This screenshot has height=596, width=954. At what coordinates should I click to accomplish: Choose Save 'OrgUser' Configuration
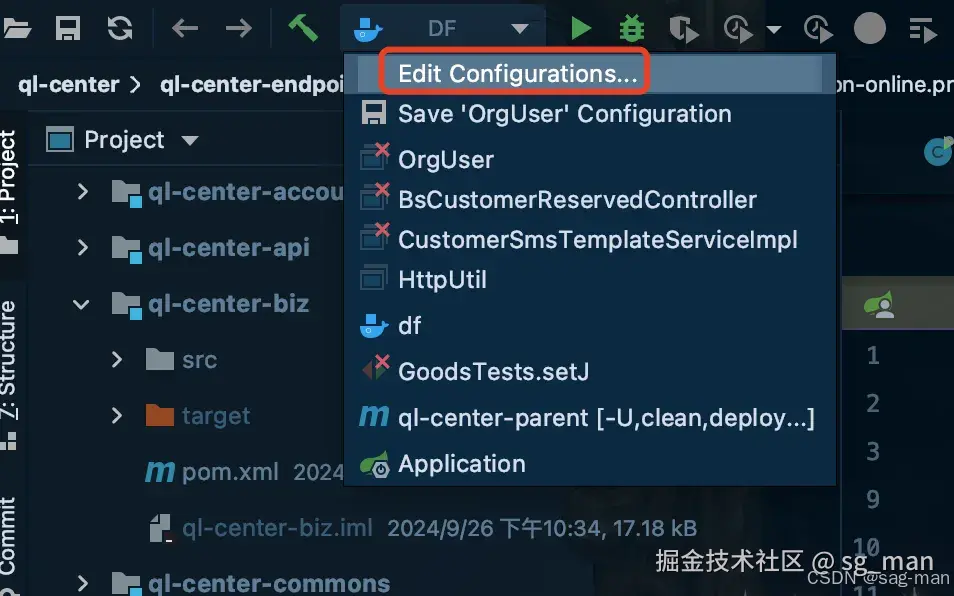564,114
